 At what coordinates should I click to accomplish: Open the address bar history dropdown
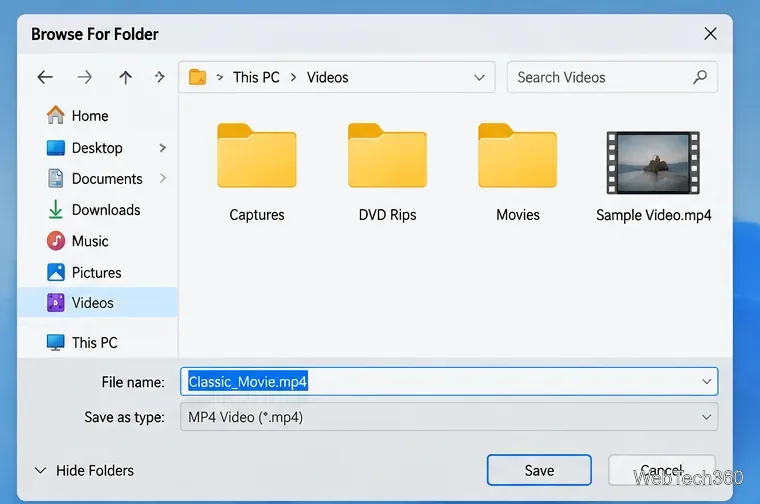pyautogui.click(x=479, y=78)
